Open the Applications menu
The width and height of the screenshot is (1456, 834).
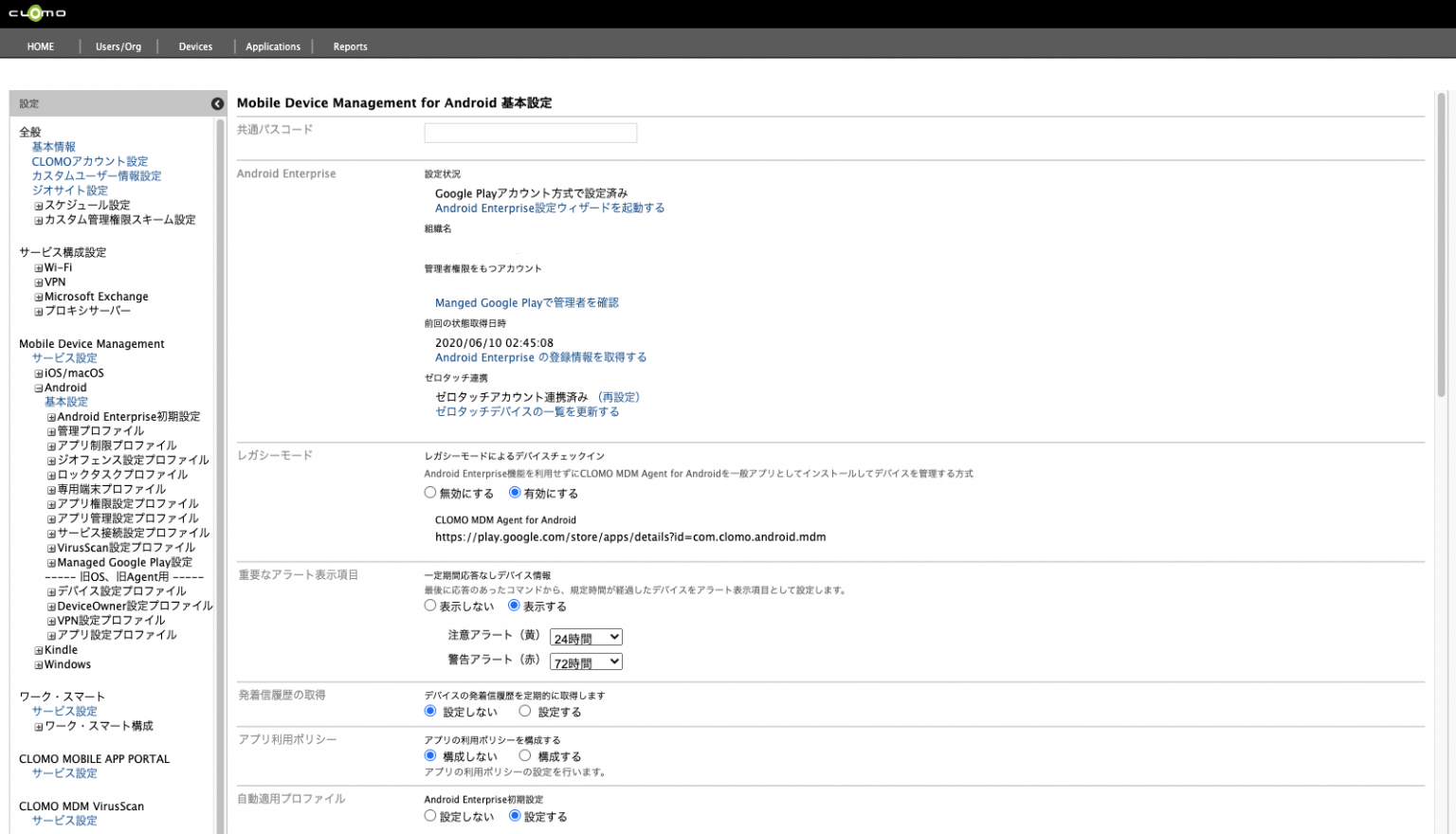click(x=273, y=46)
